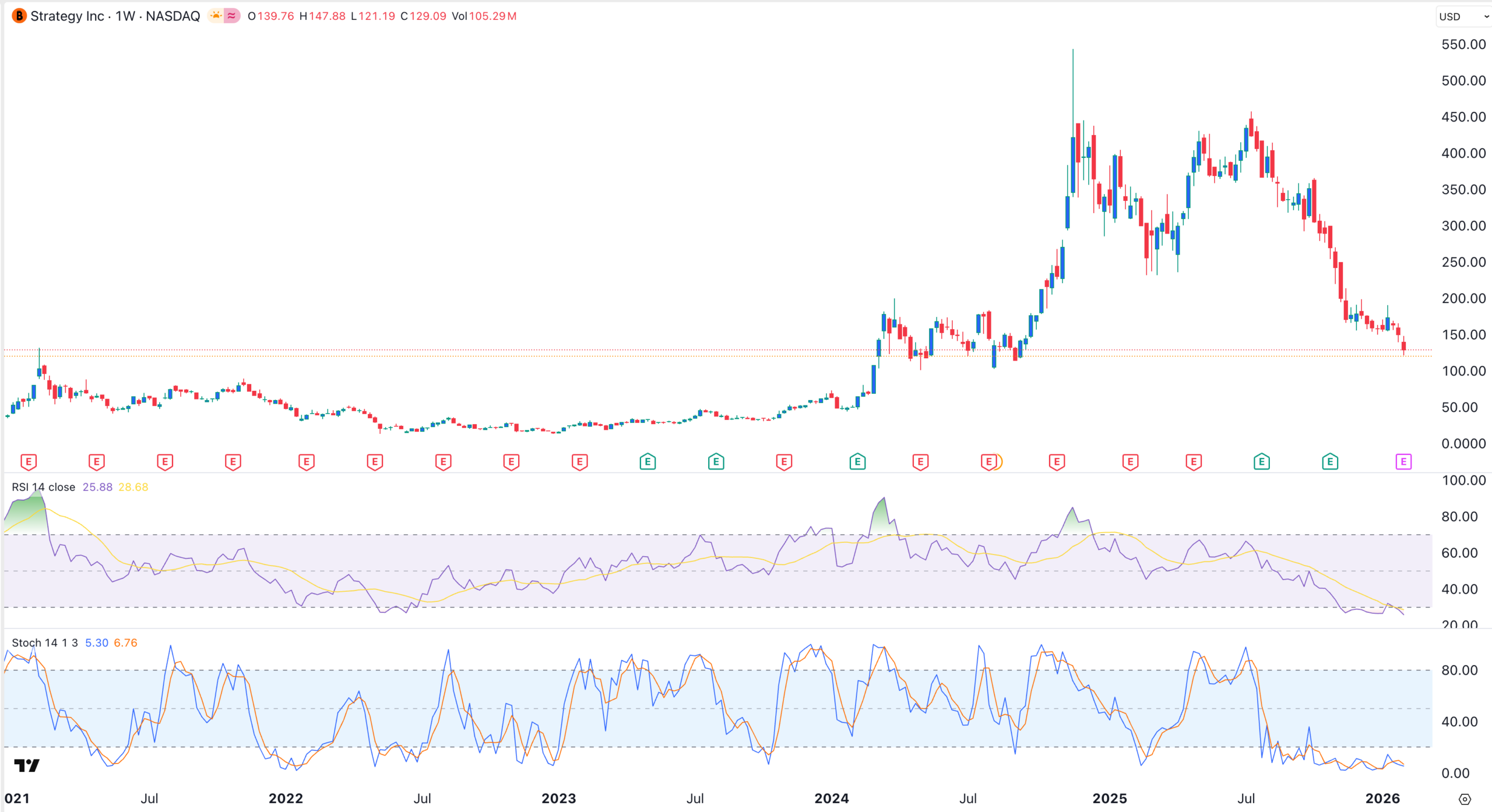Viewport: 1492px width, 812px height.
Task: Click the 2023 time axis label
Action: pyautogui.click(x=558, y=799)
